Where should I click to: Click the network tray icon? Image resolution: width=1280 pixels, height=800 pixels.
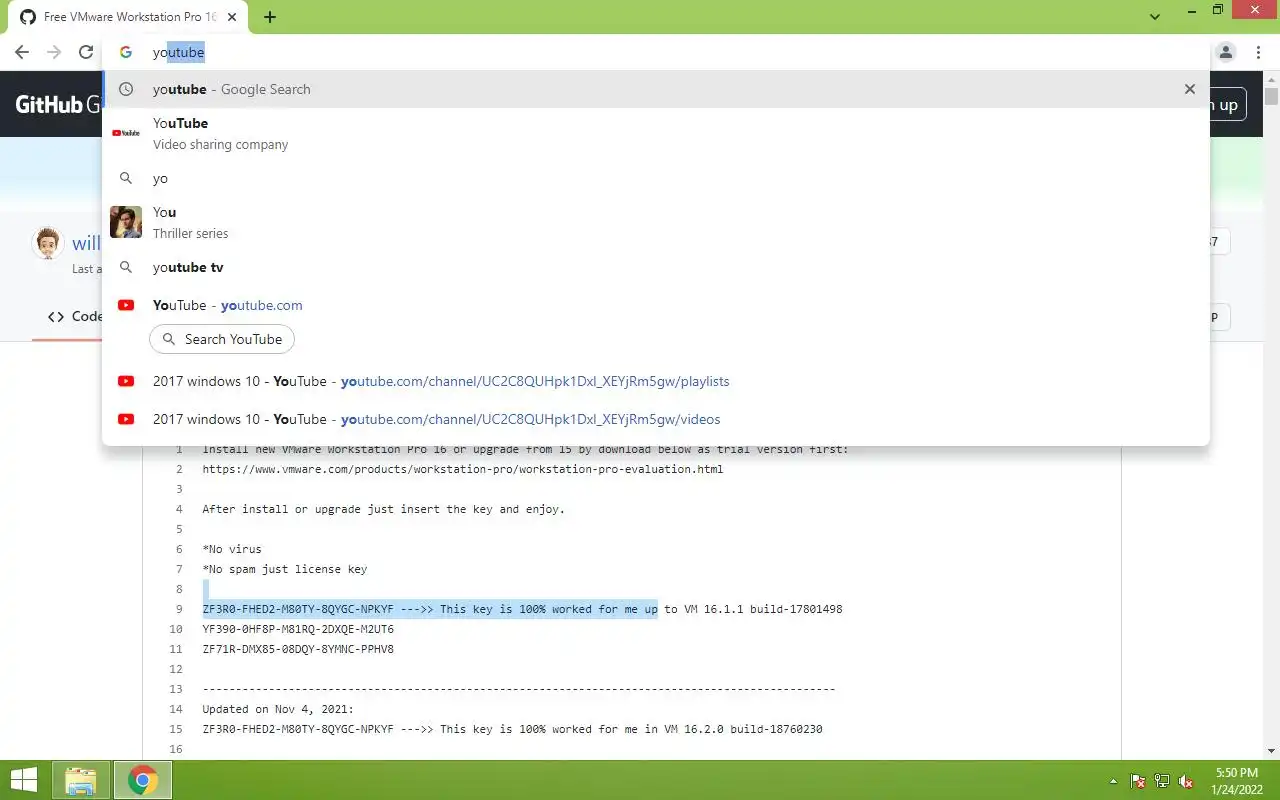tap(1162, 781)
